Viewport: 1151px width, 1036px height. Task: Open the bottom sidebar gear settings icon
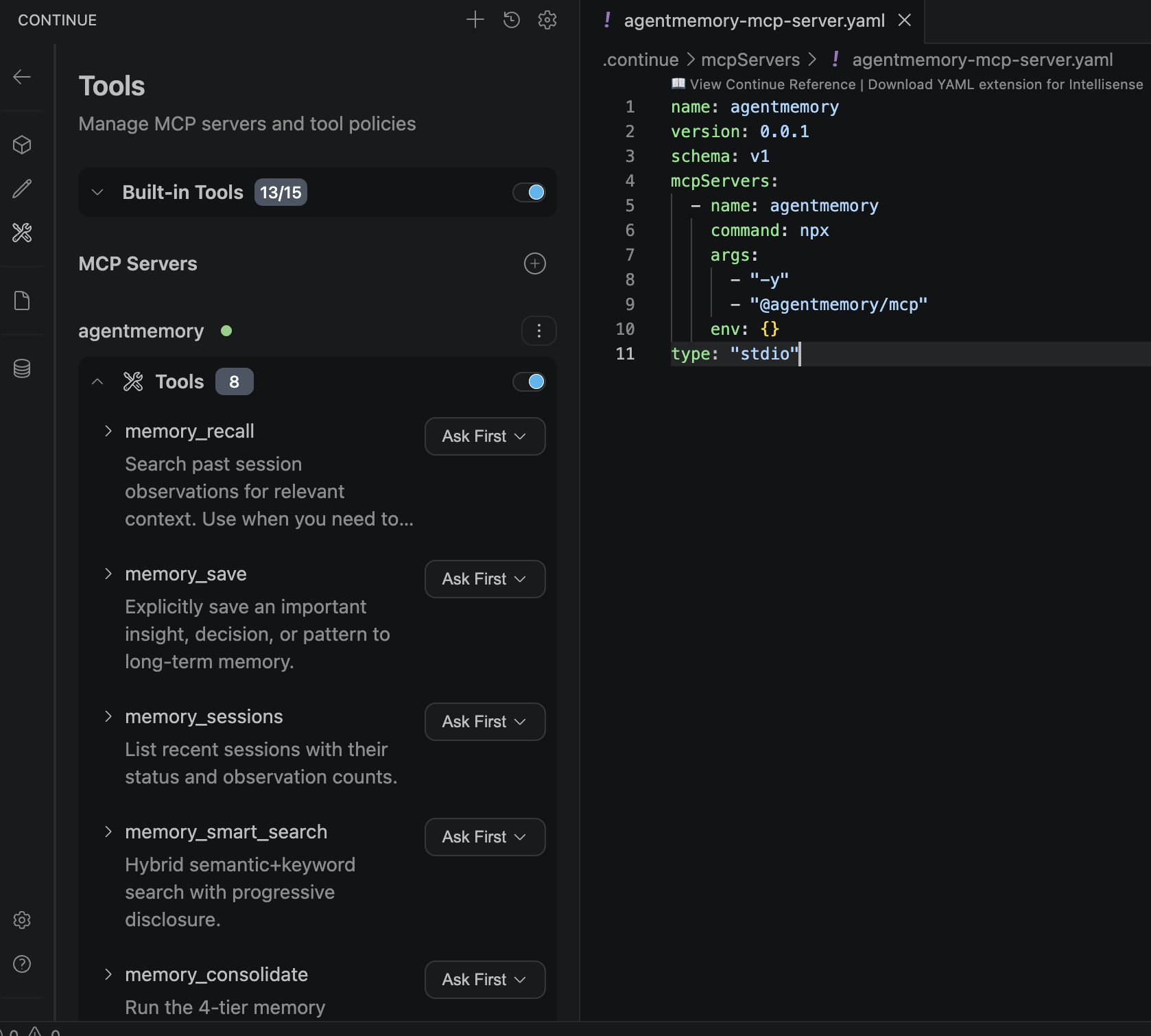pos(22,920)
